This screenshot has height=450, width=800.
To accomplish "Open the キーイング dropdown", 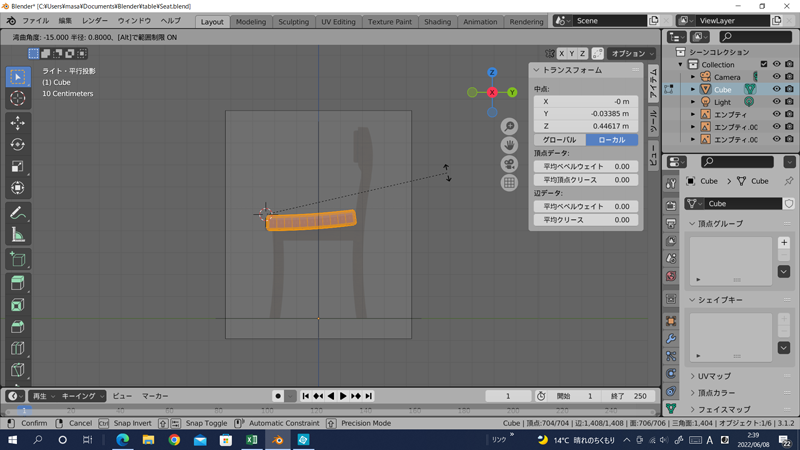I will pos(82,396).
